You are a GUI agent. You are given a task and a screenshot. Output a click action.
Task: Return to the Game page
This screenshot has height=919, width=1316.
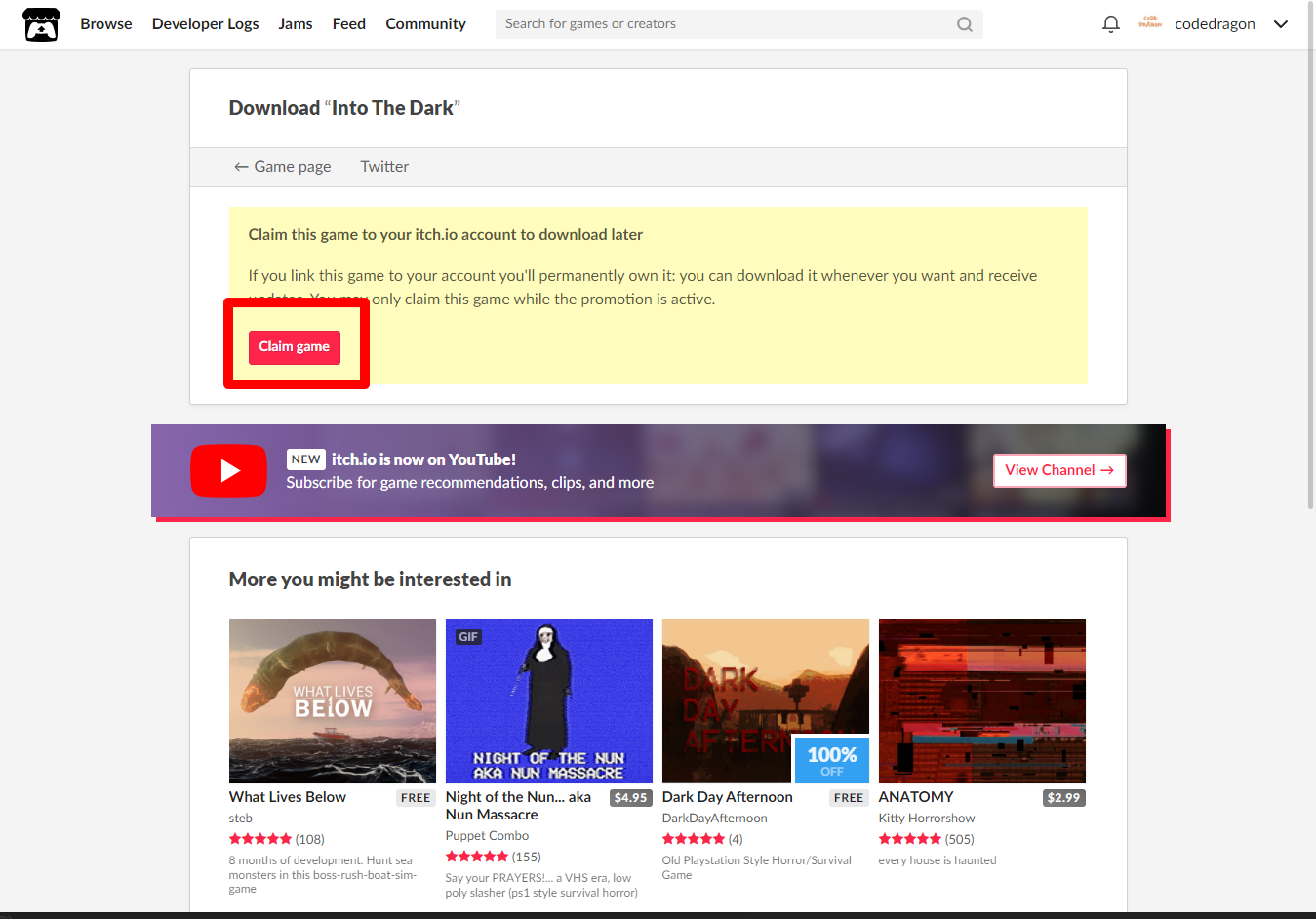[282, 167]
